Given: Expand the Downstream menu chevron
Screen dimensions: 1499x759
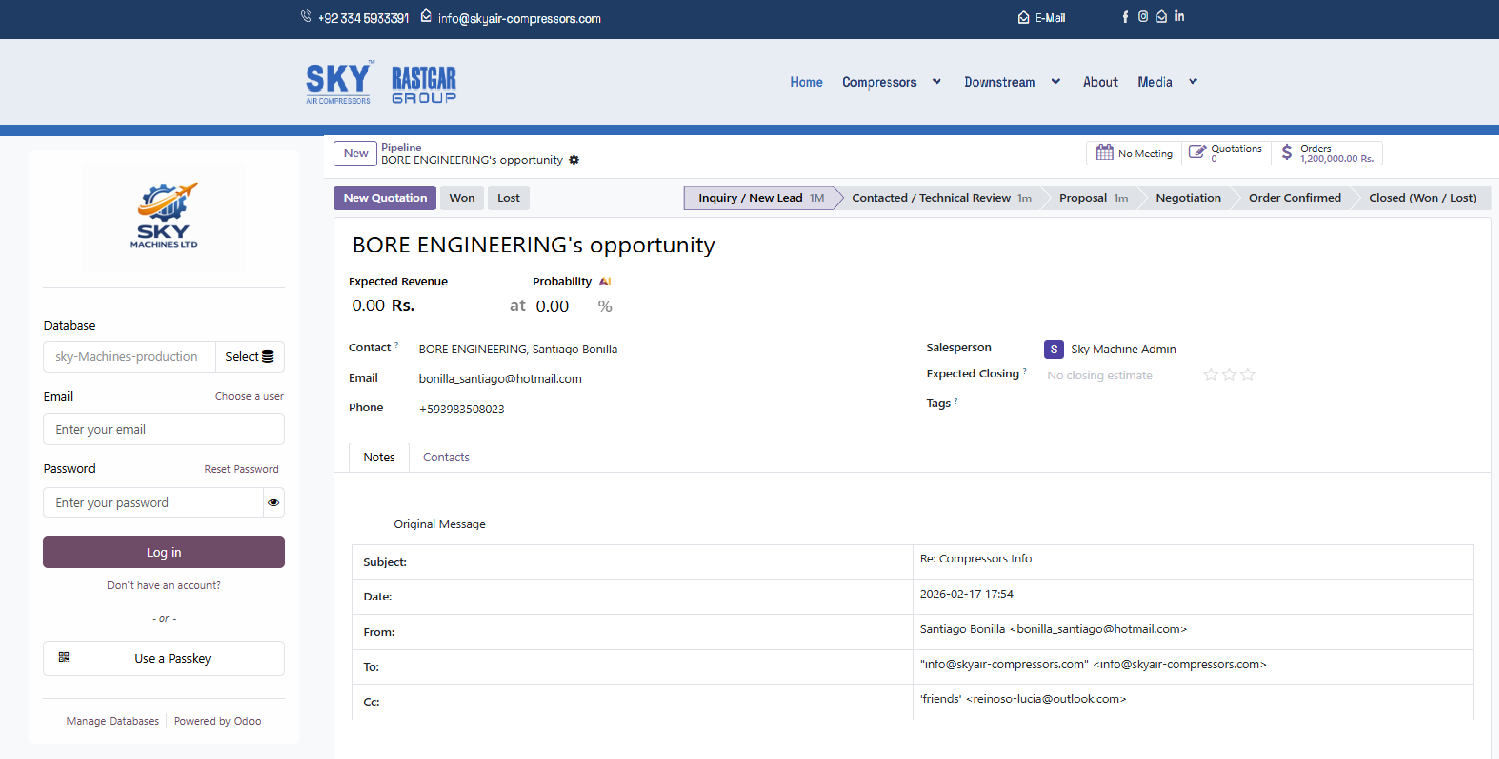Looking at the screenshot, I should [1056, 82].
